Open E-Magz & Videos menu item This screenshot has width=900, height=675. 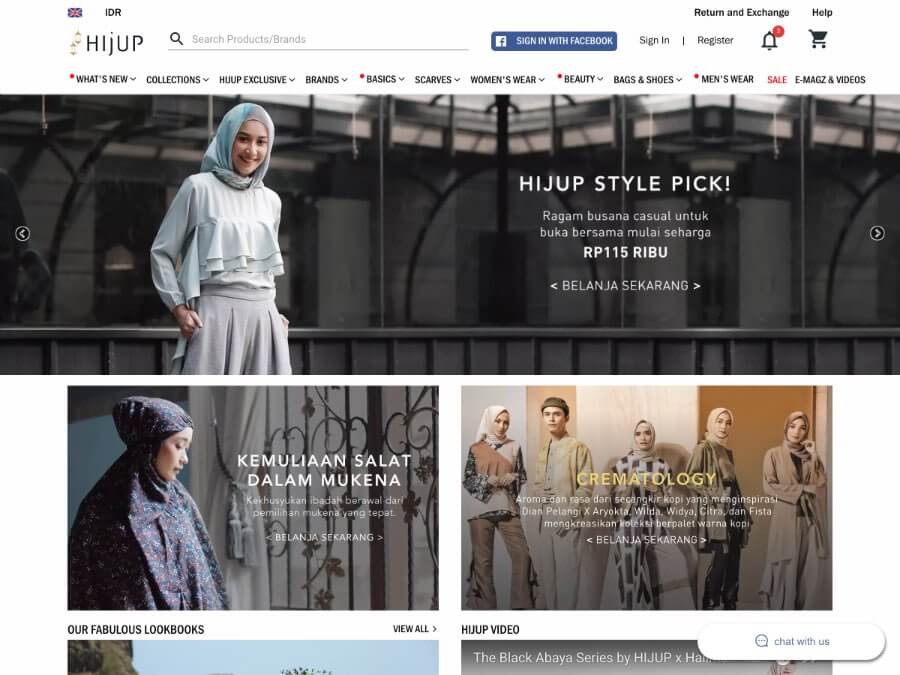(830, 80)
